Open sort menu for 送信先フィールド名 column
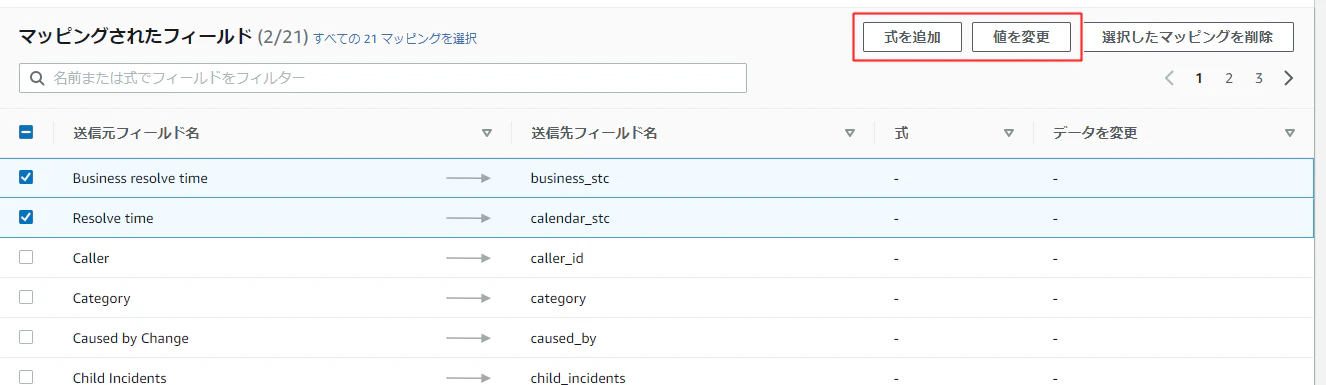This screenshot has width=1326, height=385. [x=850, y=133]
